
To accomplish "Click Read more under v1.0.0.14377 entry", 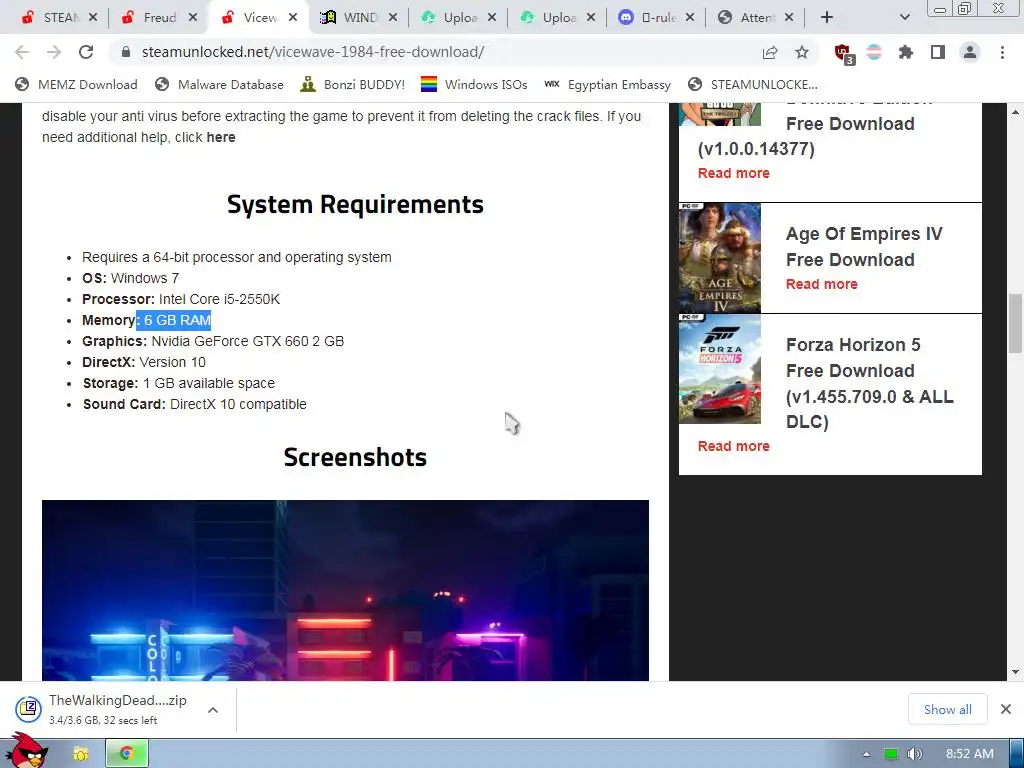I will click(733, 173).
